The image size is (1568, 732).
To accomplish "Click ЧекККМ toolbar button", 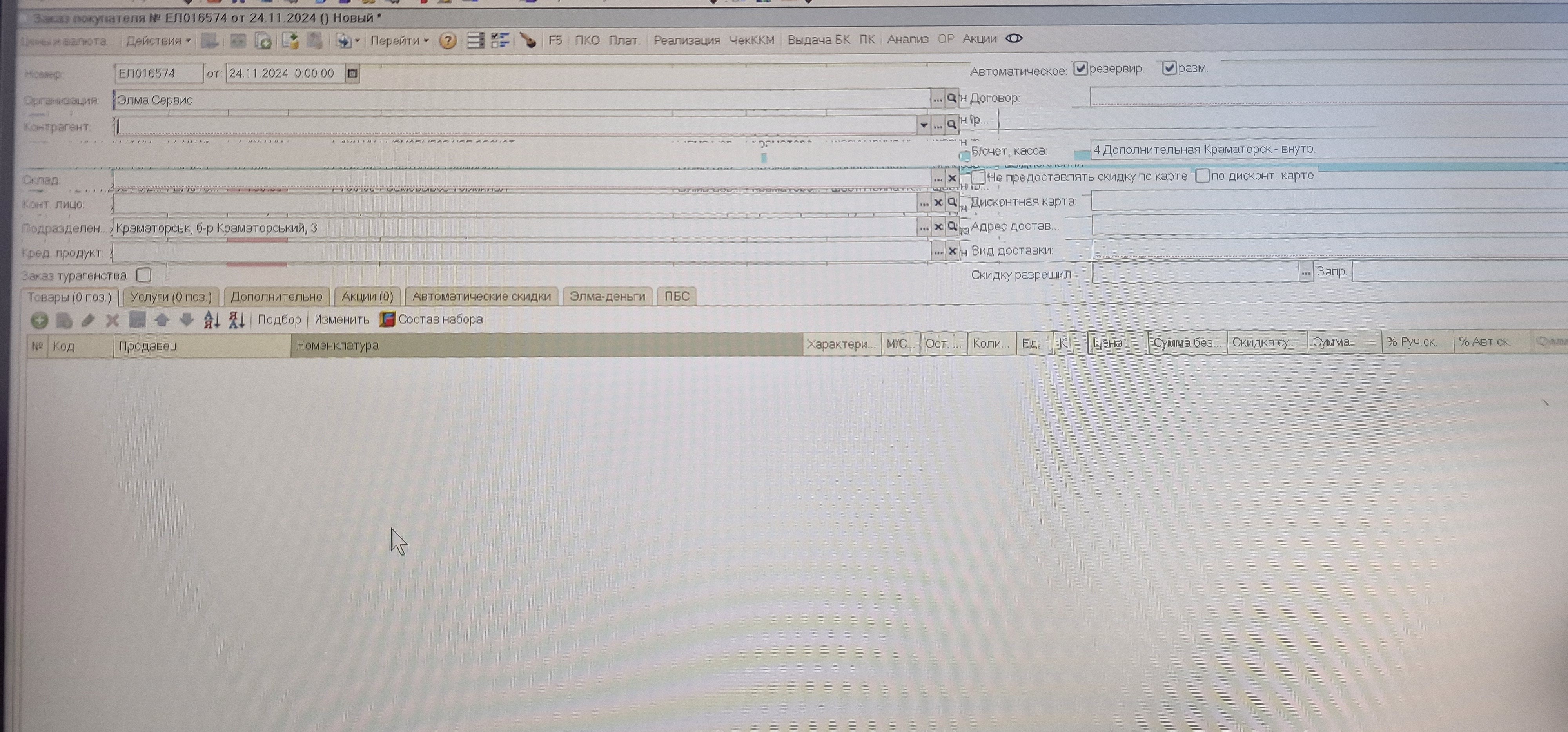I will 752,40.
